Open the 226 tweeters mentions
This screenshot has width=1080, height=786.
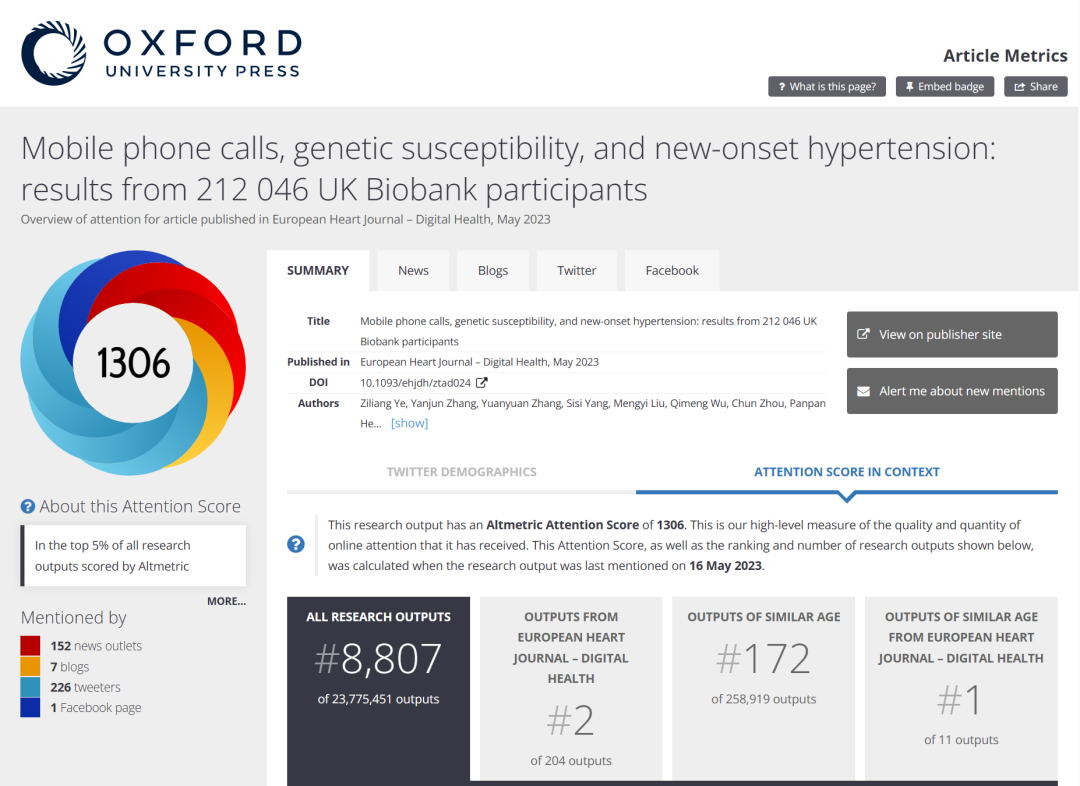[85, 687]
